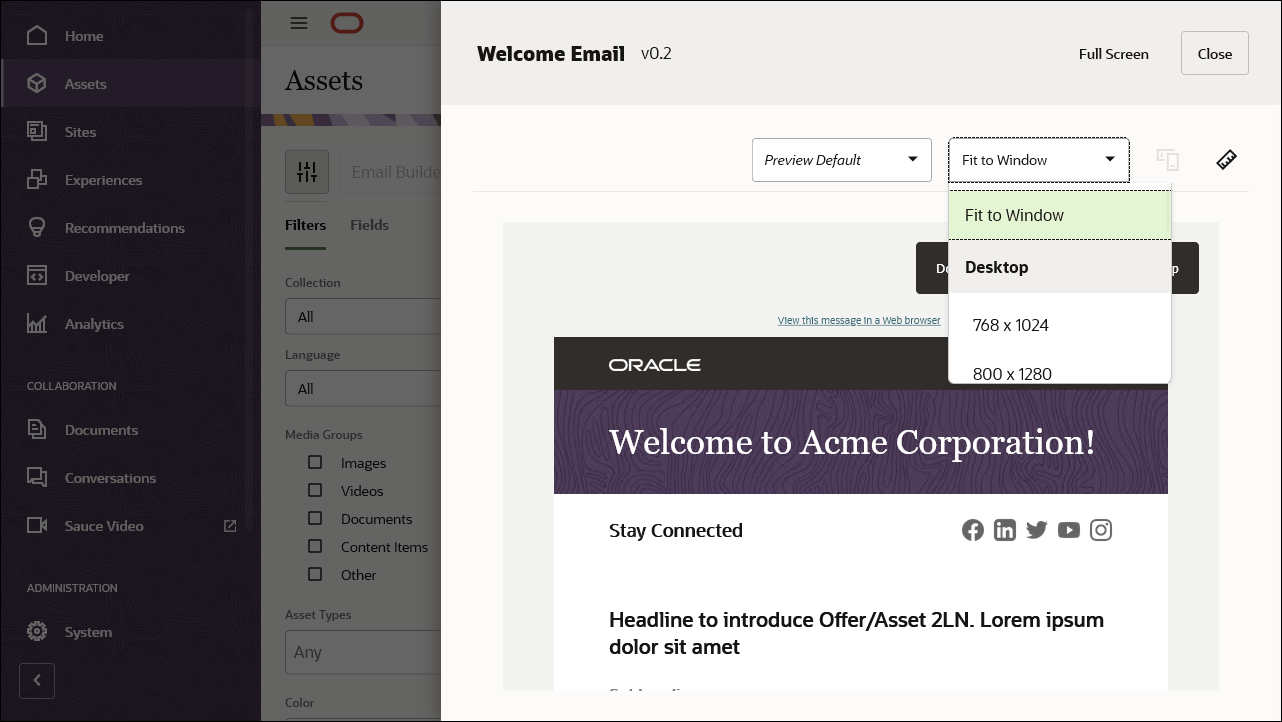Check the Images media group checkbox

tap(316, 462)
